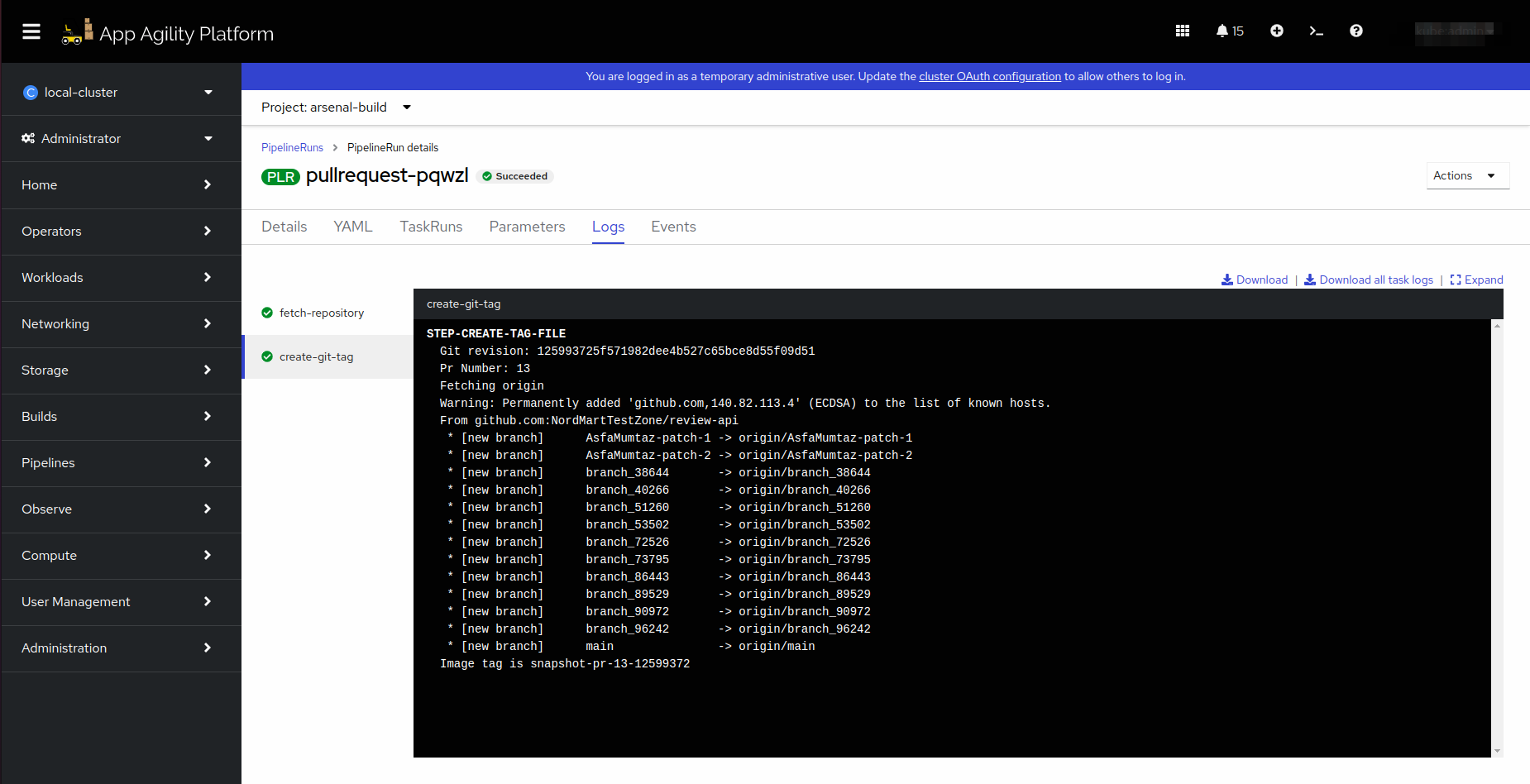Open the hamburger navigation menu icon
The image size is (1530, 784).
[31, 31]
